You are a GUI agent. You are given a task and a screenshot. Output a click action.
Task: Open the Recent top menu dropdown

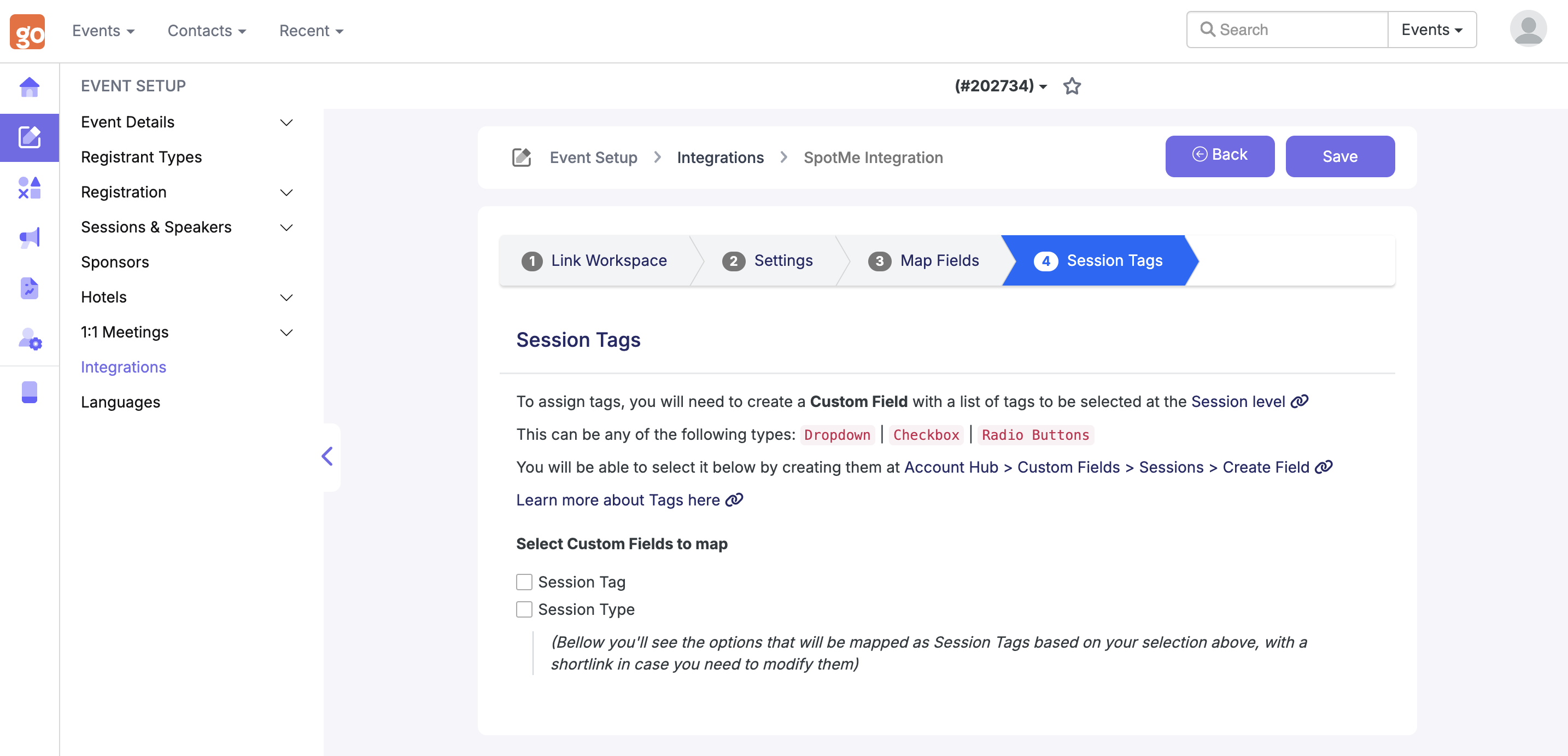(x=312, y=31)
